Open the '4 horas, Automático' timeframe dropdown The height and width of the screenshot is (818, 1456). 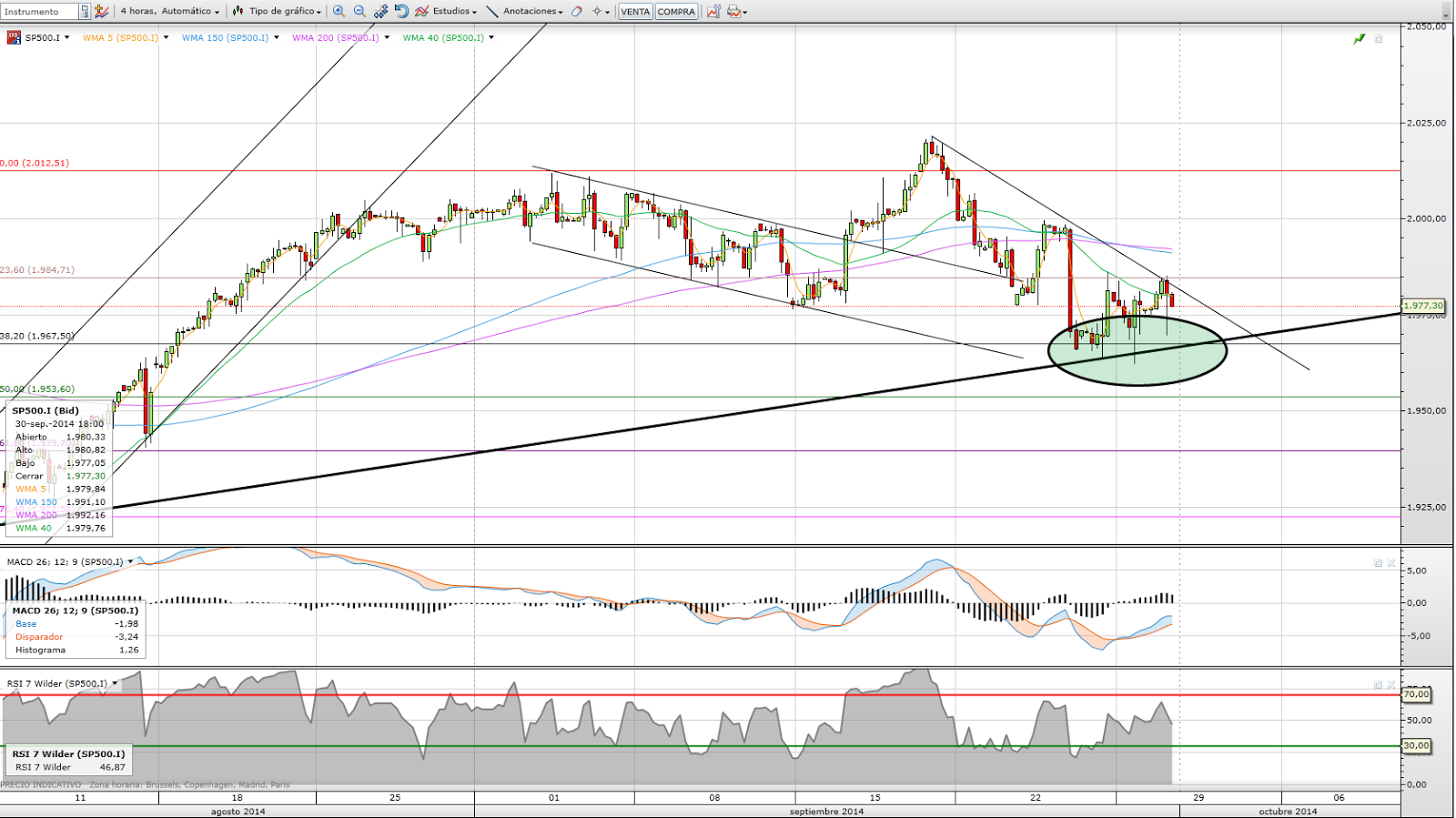pyautogui.click(x=170, y=11)
